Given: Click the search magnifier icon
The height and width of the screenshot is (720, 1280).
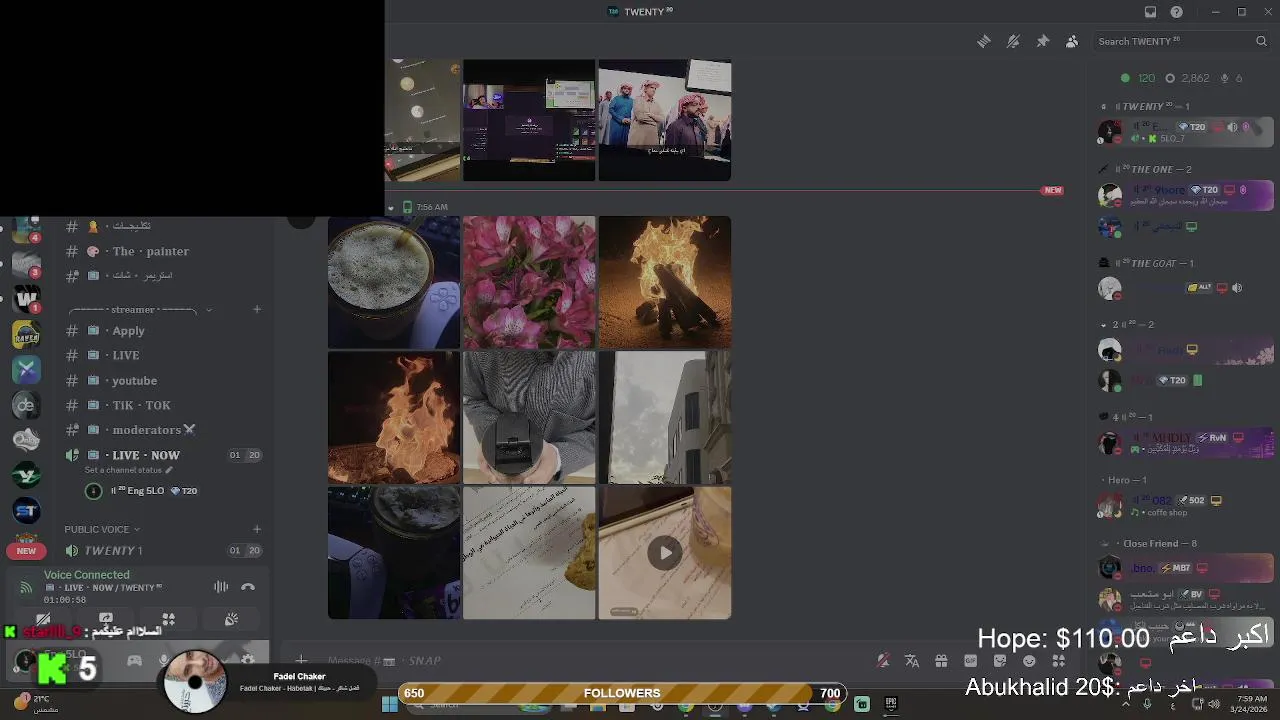Looking at the screenshot, I should tap(1261, 41).
